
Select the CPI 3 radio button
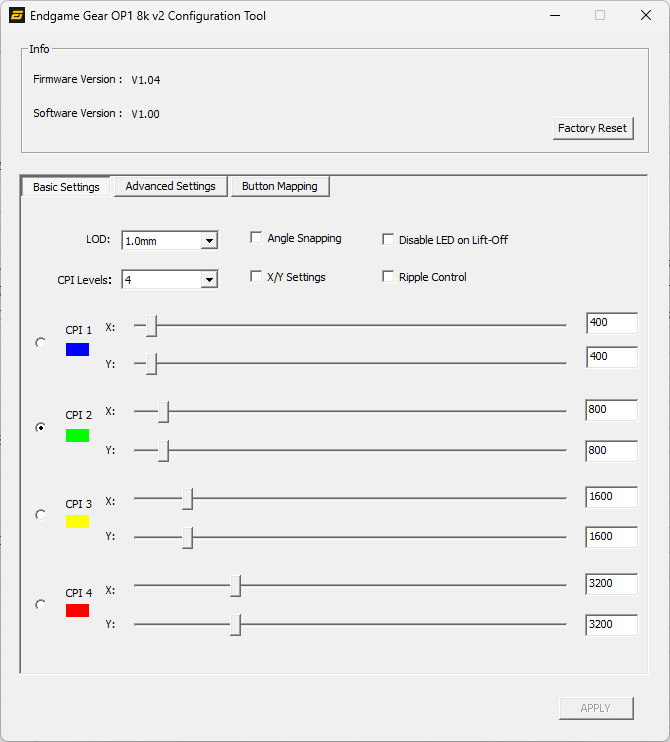point(40,515)
